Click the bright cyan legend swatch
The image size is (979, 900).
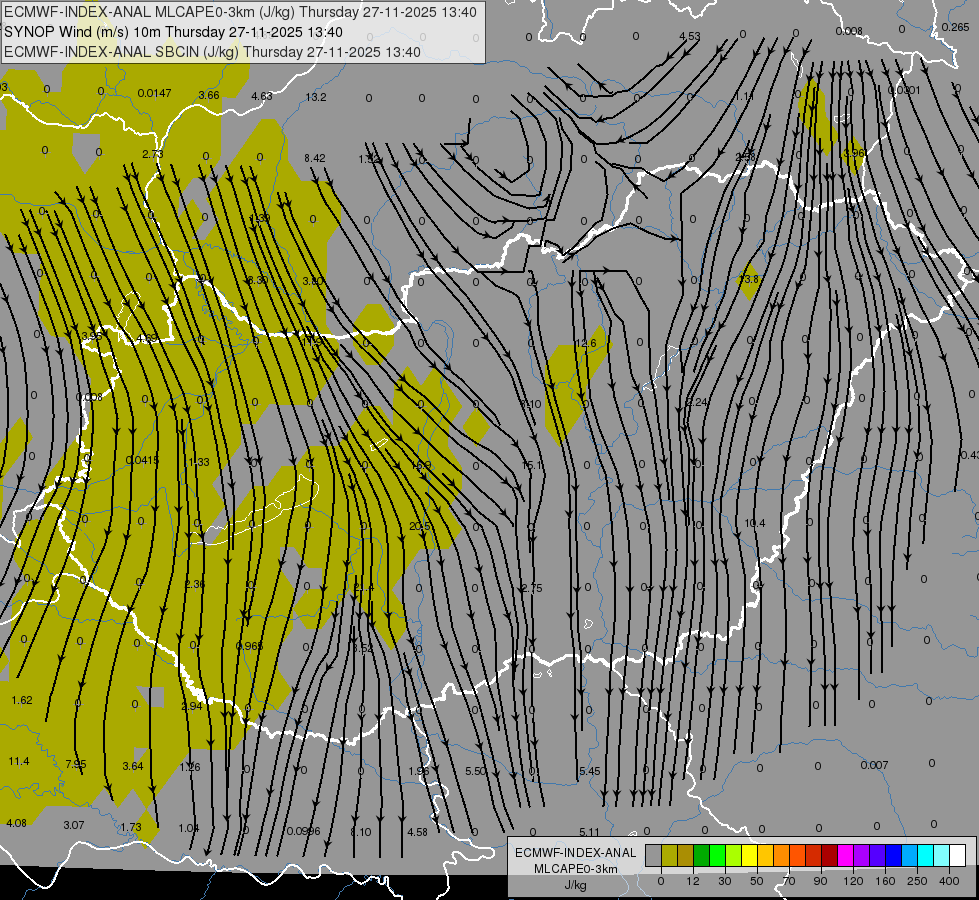point(925,856)
